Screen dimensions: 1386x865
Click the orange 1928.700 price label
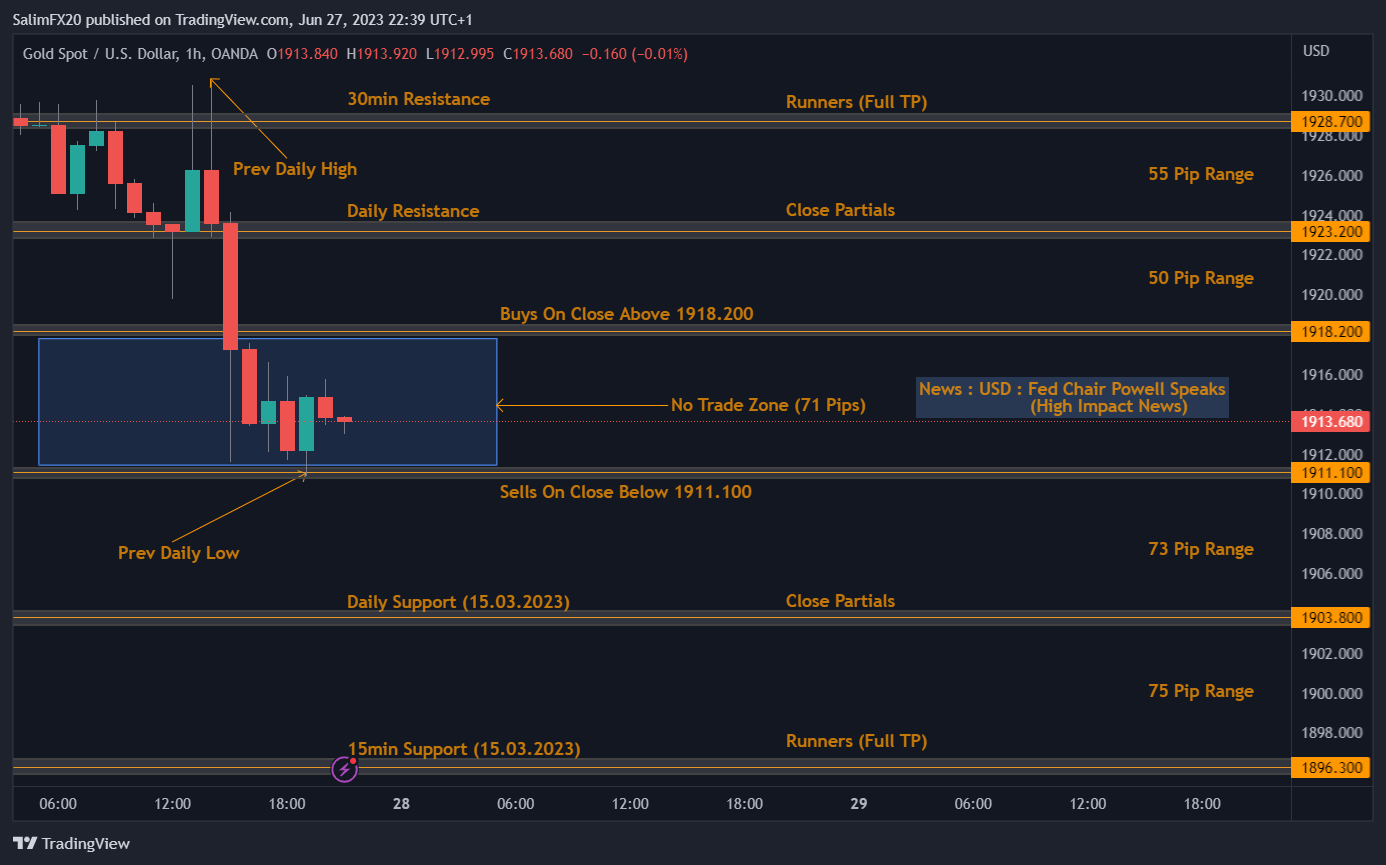(x=1330, y=121)
